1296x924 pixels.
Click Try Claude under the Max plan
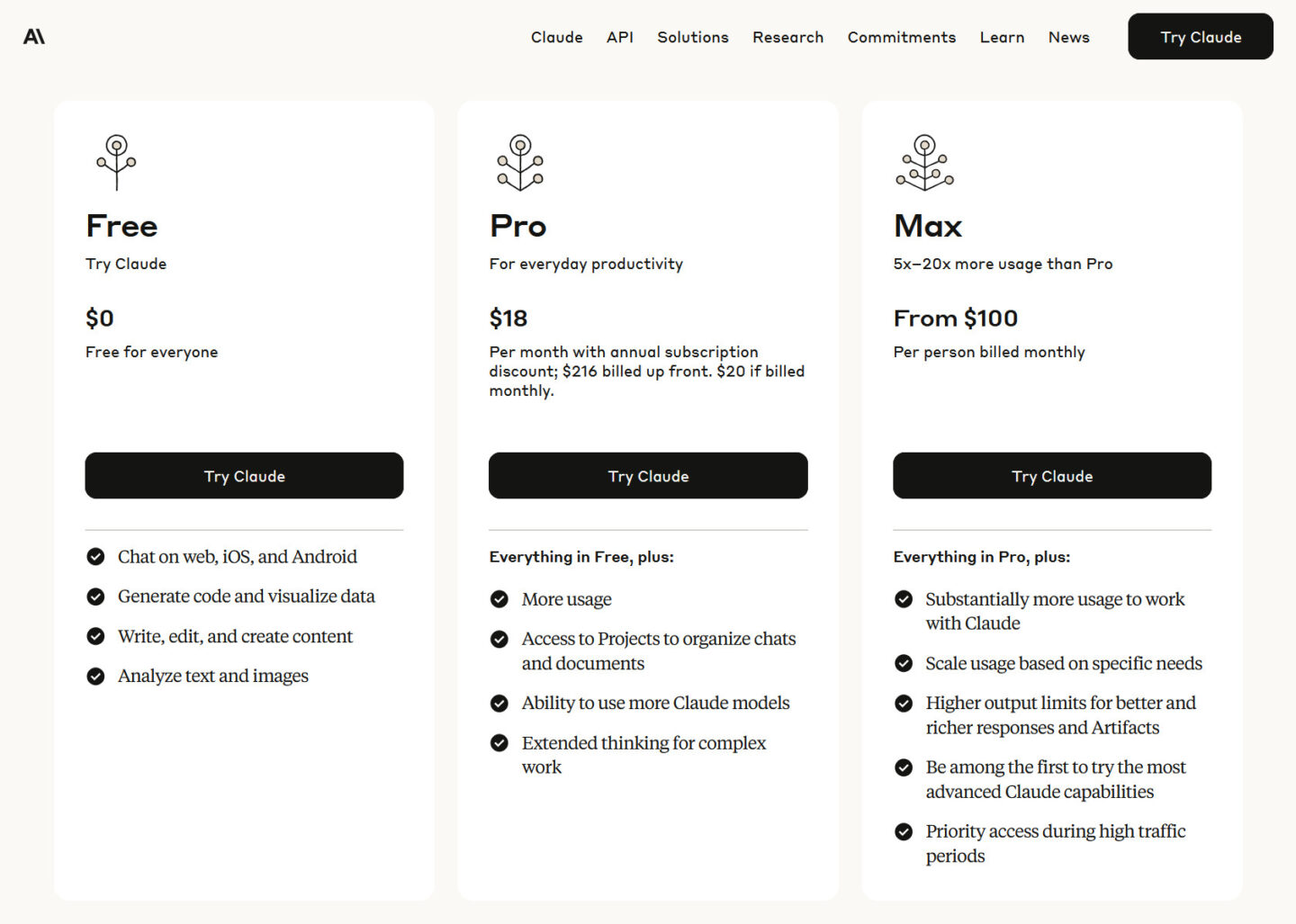click(1051, 475)
